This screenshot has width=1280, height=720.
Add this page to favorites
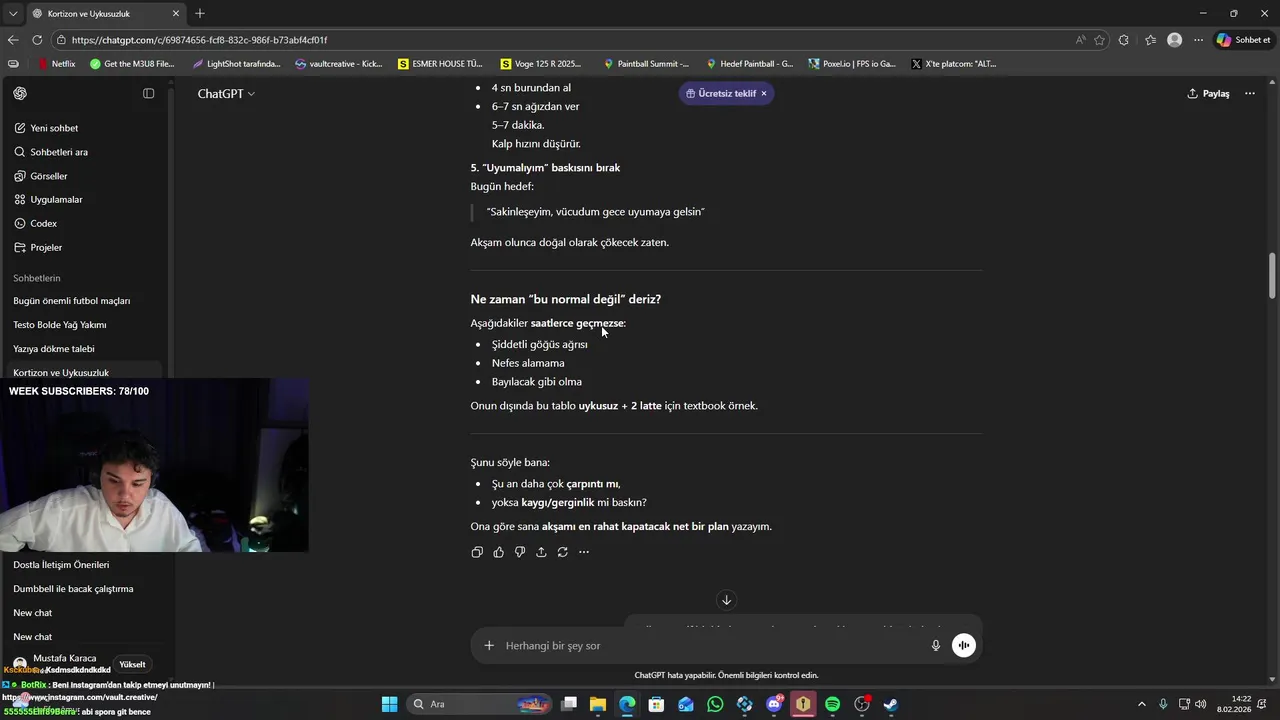tap(1100, 40)
